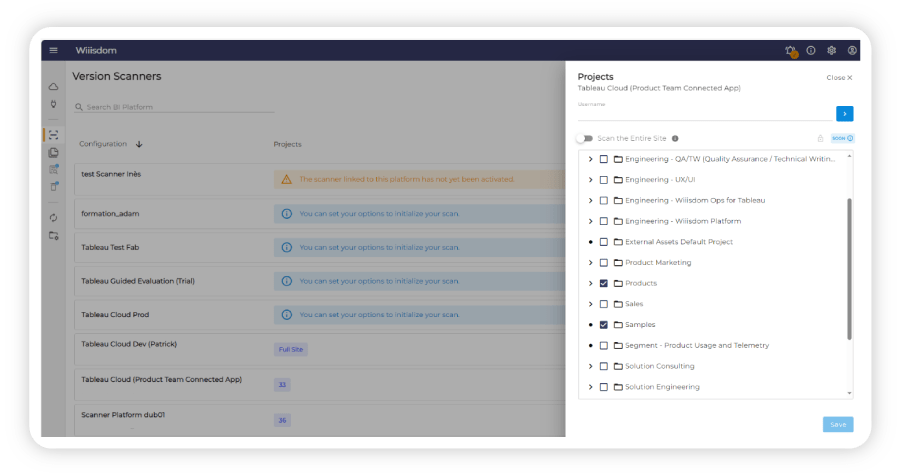Screen dimensions: 900x474
Task: Click the Configuration column header
Action: point(103,144)
